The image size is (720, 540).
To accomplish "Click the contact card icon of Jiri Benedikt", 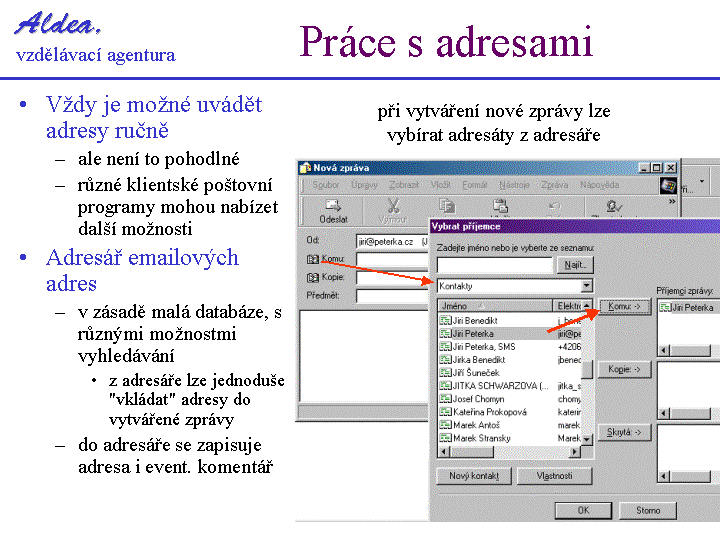I will click(445, 321).
